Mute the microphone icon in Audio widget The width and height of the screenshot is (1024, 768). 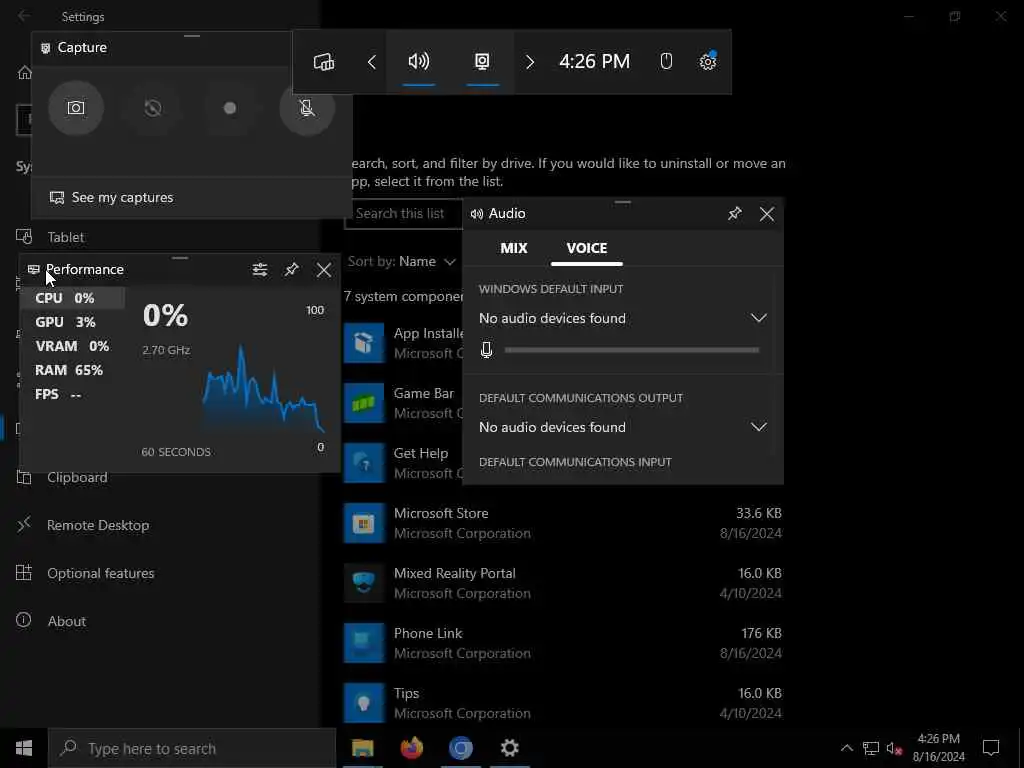tap(486, 350)
